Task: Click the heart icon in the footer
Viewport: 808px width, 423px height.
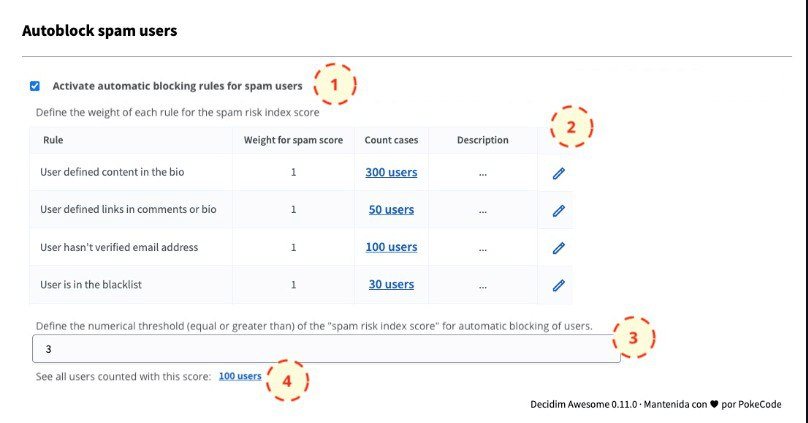Action: click(x=714, y=404)
